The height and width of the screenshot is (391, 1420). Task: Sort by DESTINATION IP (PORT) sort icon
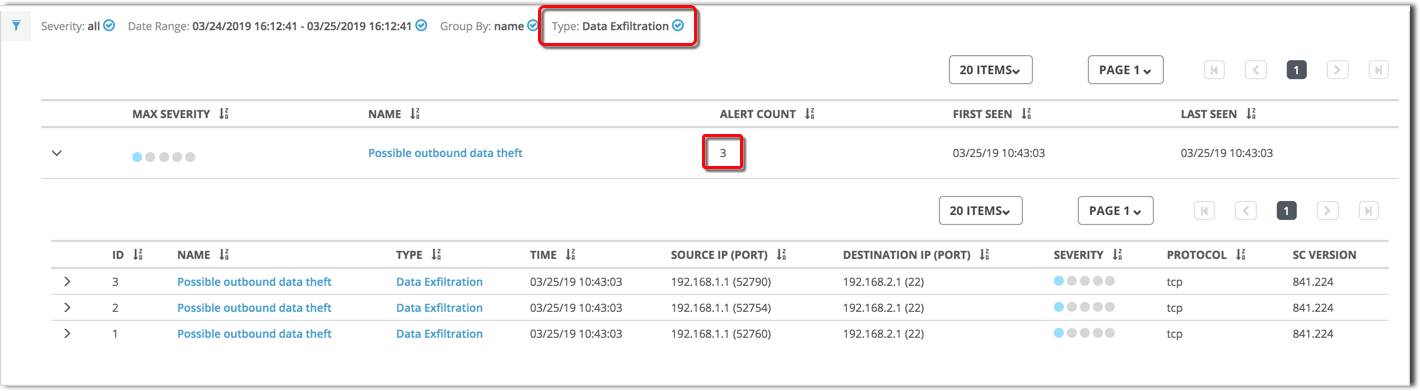click(x=984, y=256)
